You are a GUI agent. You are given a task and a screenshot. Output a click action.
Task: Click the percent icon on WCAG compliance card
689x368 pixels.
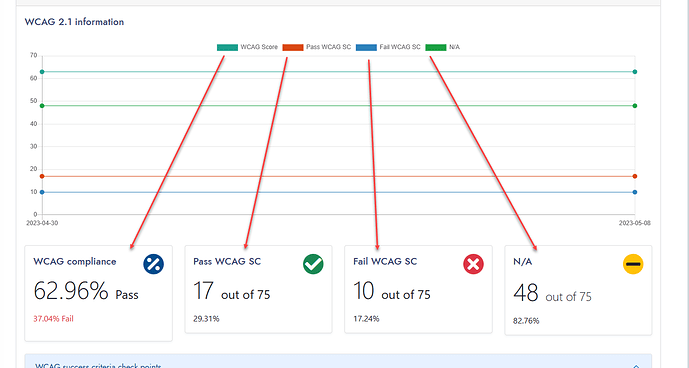point(153,264)
